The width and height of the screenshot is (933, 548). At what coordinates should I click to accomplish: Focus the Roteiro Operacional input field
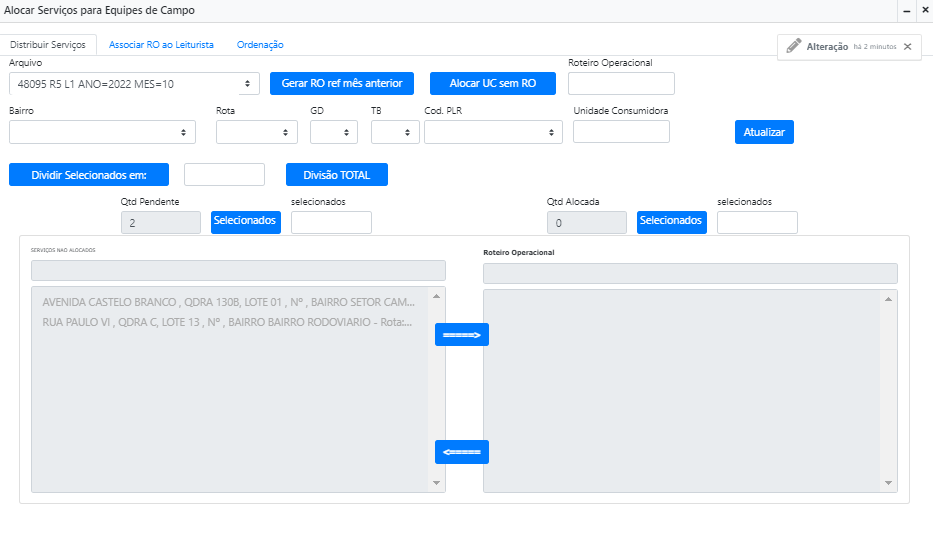tap(621, 83)
